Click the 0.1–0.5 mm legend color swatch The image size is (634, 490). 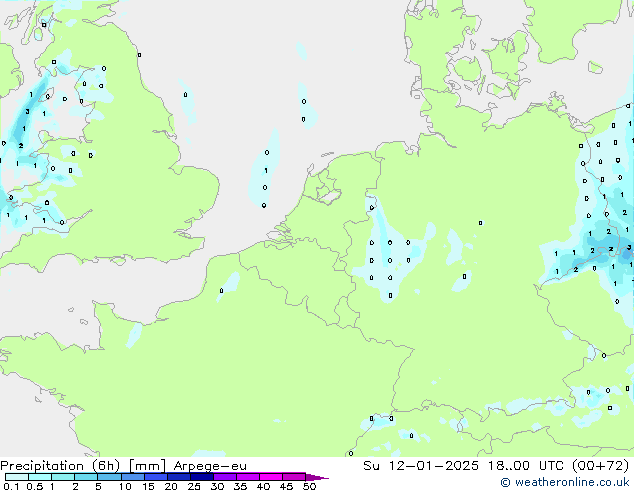click(x=17, y=477)
